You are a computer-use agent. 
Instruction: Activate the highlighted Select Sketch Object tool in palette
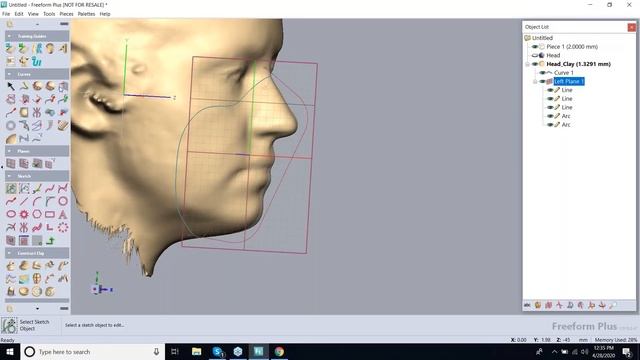[x=11, y=188]
